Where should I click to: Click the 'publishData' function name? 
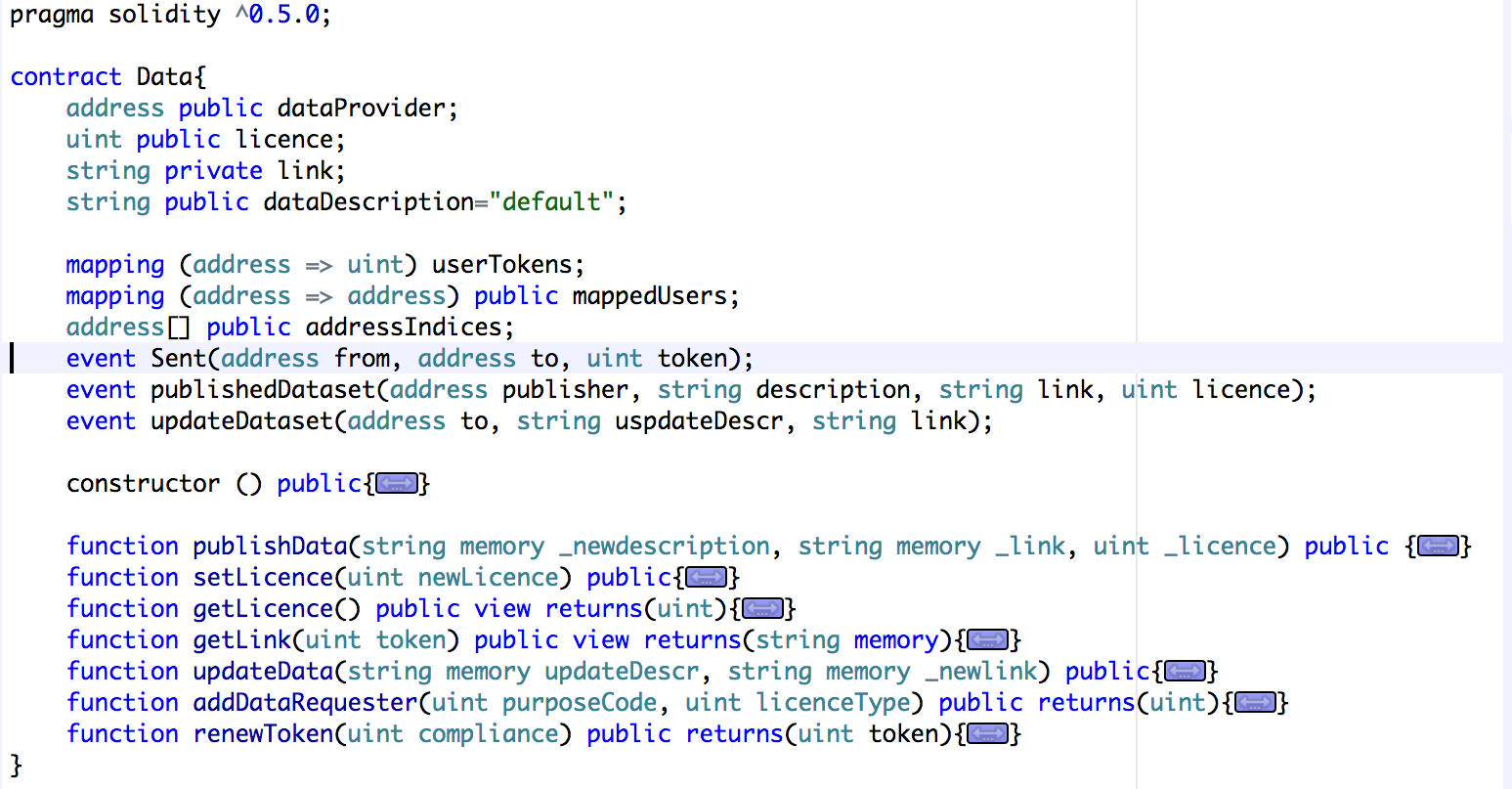click(x=271, y=547)
